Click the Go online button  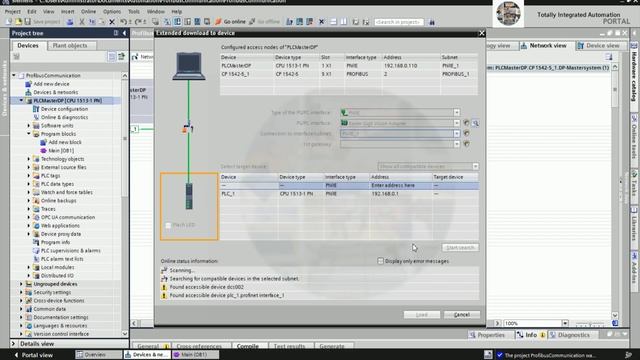pyautogui.click(x=230, y=22)
